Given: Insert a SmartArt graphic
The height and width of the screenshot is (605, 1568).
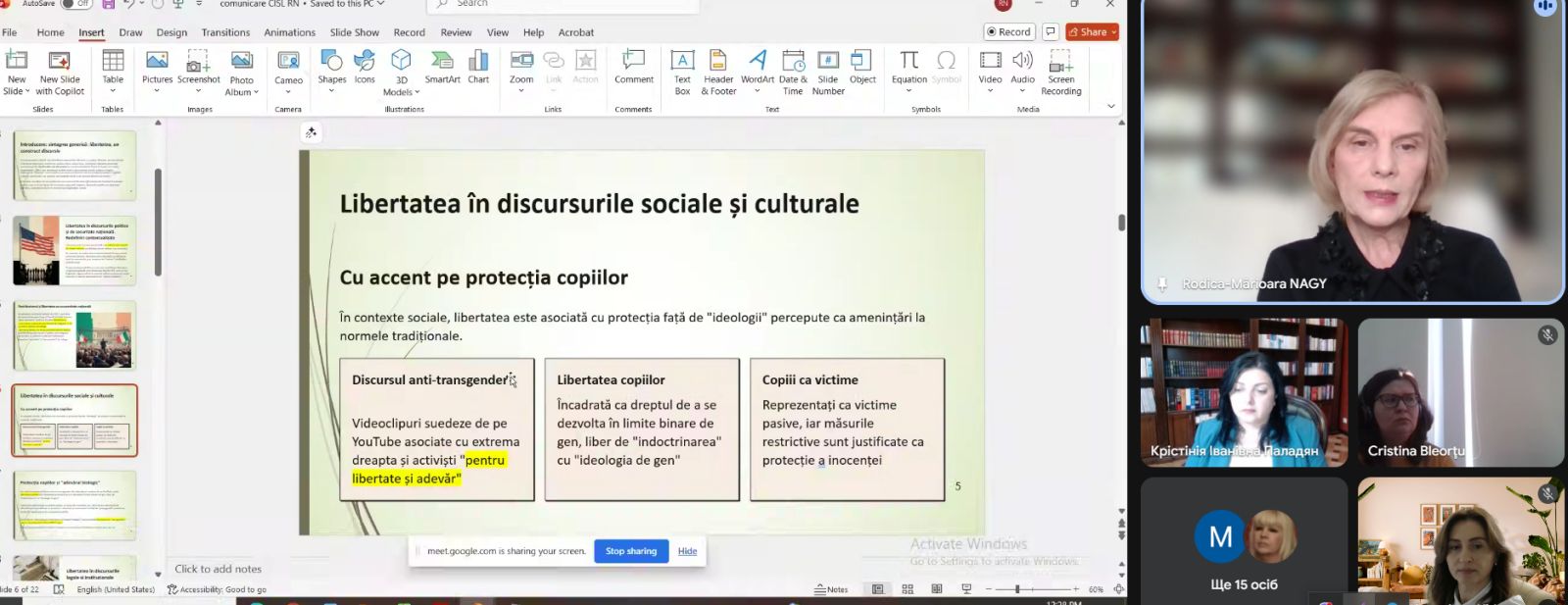Looking at the screenshot, I should pyautogui.click(x=442, y=67).
